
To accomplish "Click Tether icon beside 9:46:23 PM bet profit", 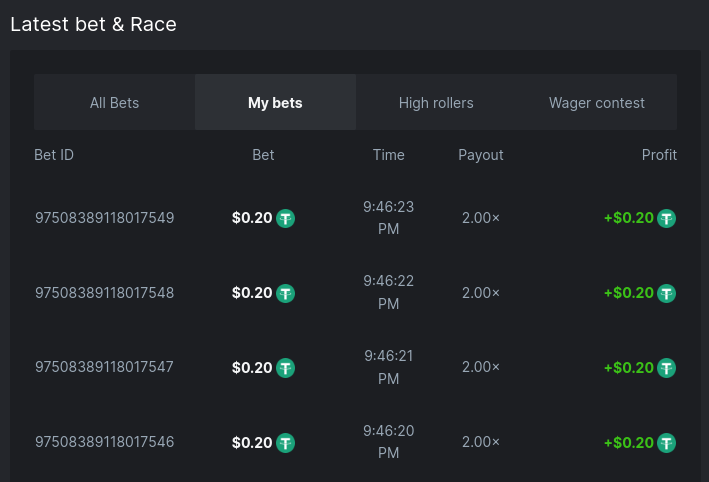I will pos(667,218).
